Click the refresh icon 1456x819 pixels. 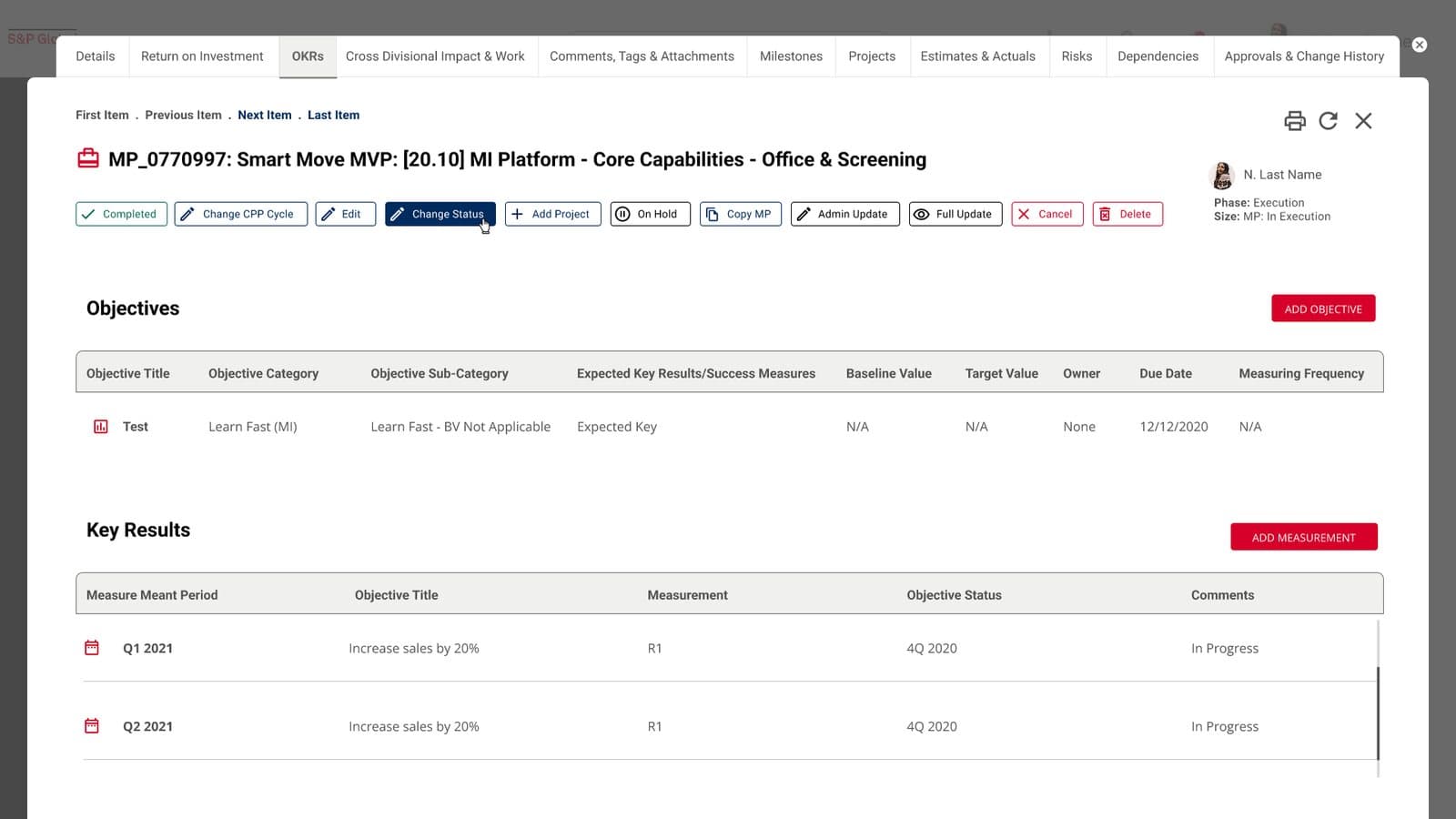click(x=1328, y=121)
